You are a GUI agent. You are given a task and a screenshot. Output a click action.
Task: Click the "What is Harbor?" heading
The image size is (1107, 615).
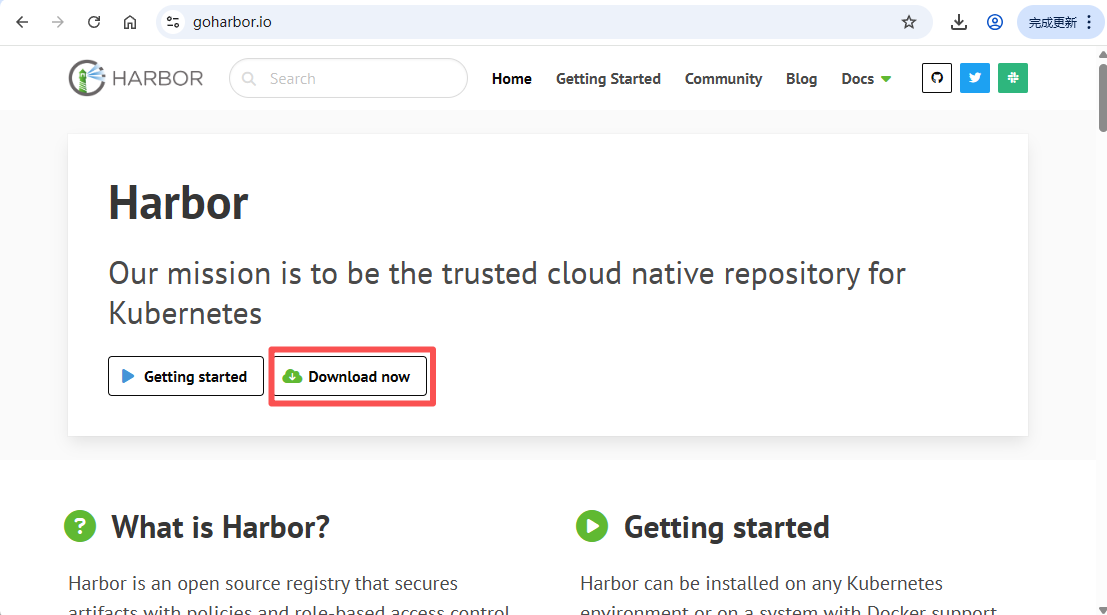pyautogui.click(x=220, y=527)
